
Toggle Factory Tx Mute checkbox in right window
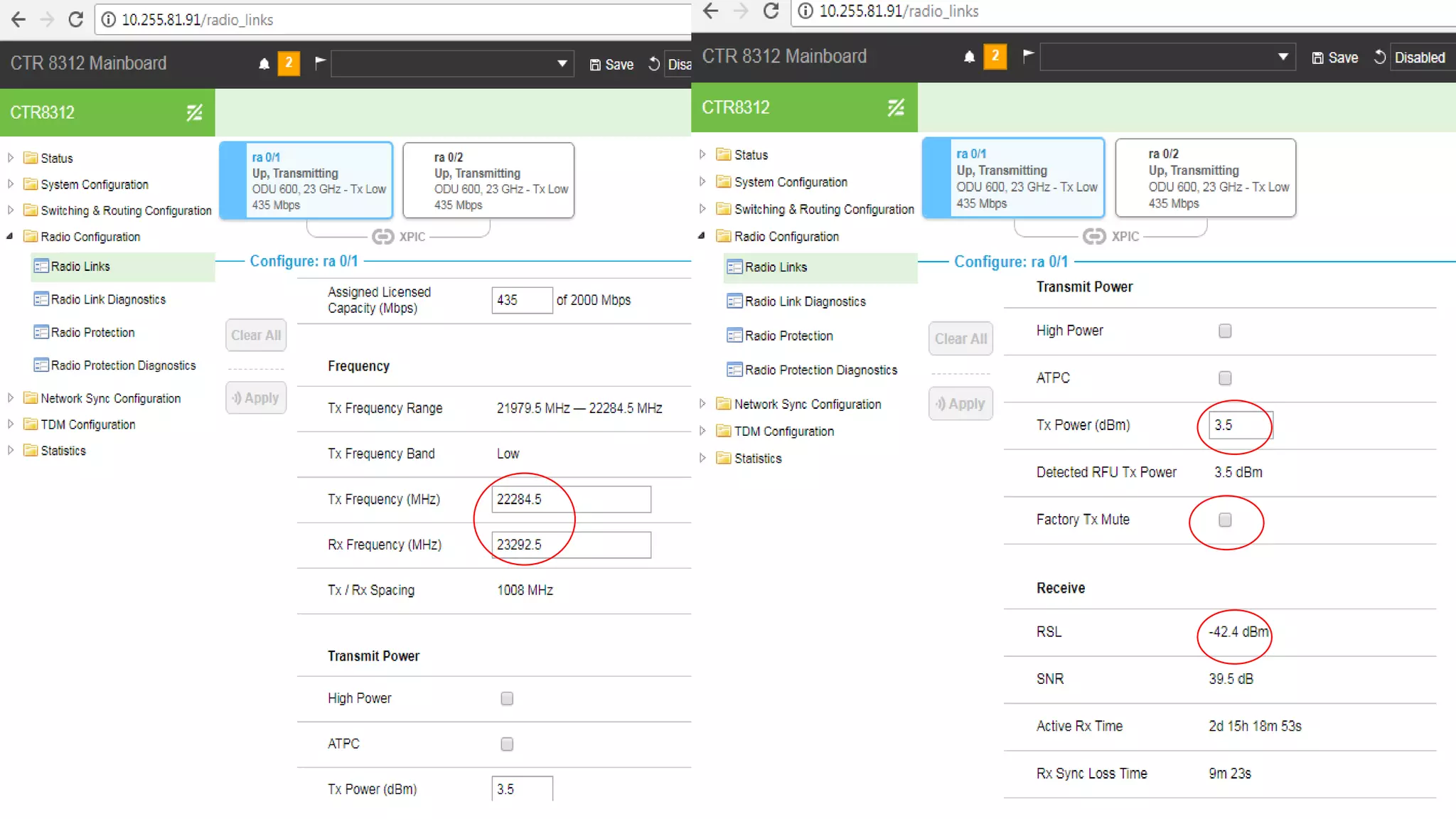pos(1225,520)
